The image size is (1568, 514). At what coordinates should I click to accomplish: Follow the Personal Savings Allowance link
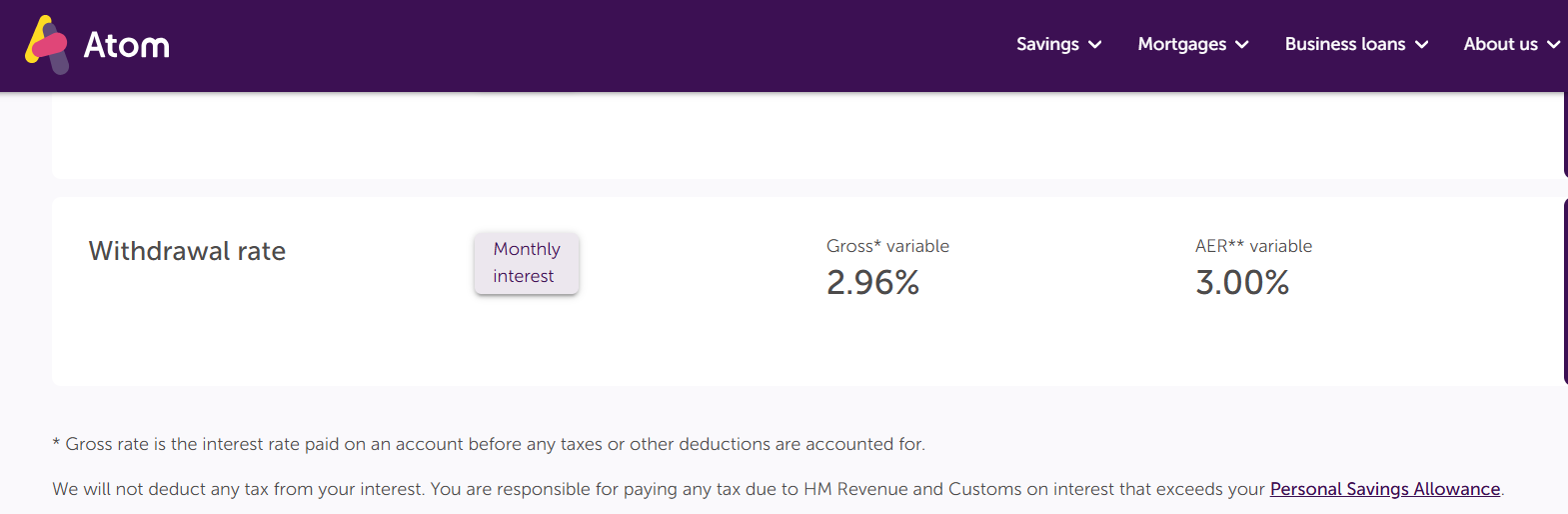1385,489
